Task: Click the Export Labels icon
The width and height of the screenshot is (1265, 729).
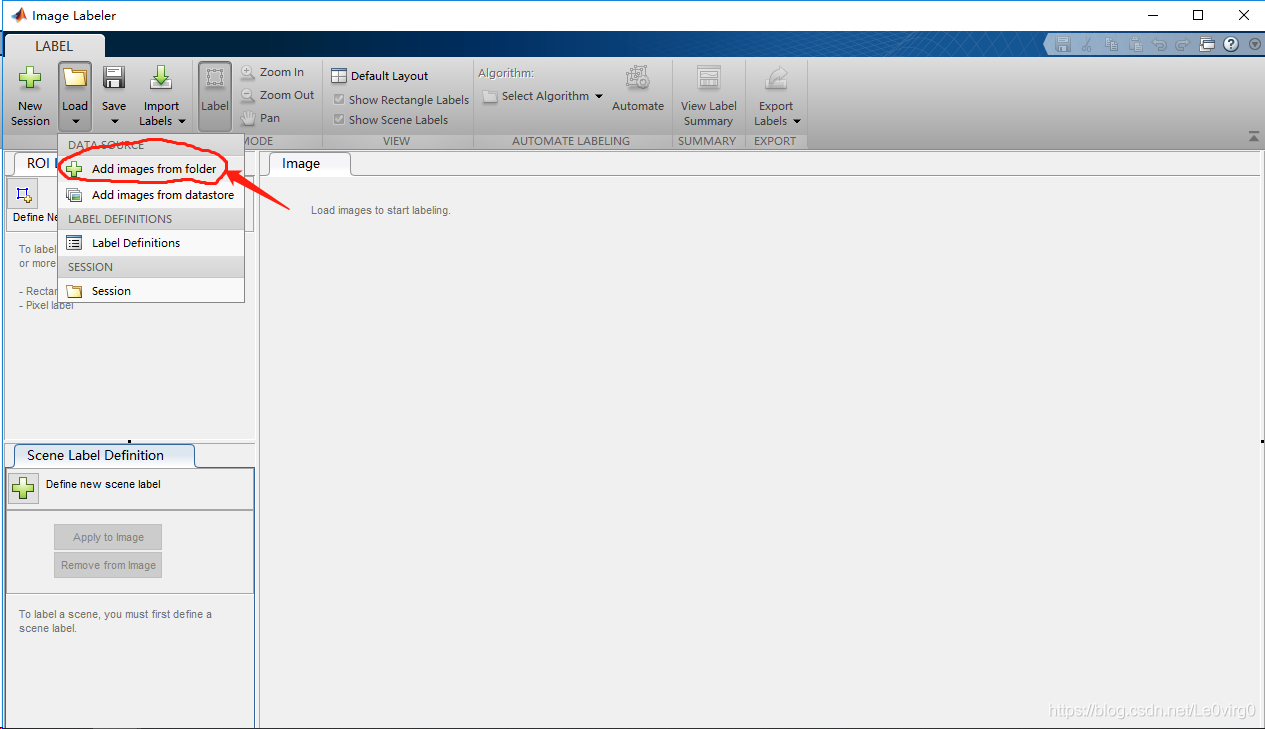Action: (x=776, y=80)
